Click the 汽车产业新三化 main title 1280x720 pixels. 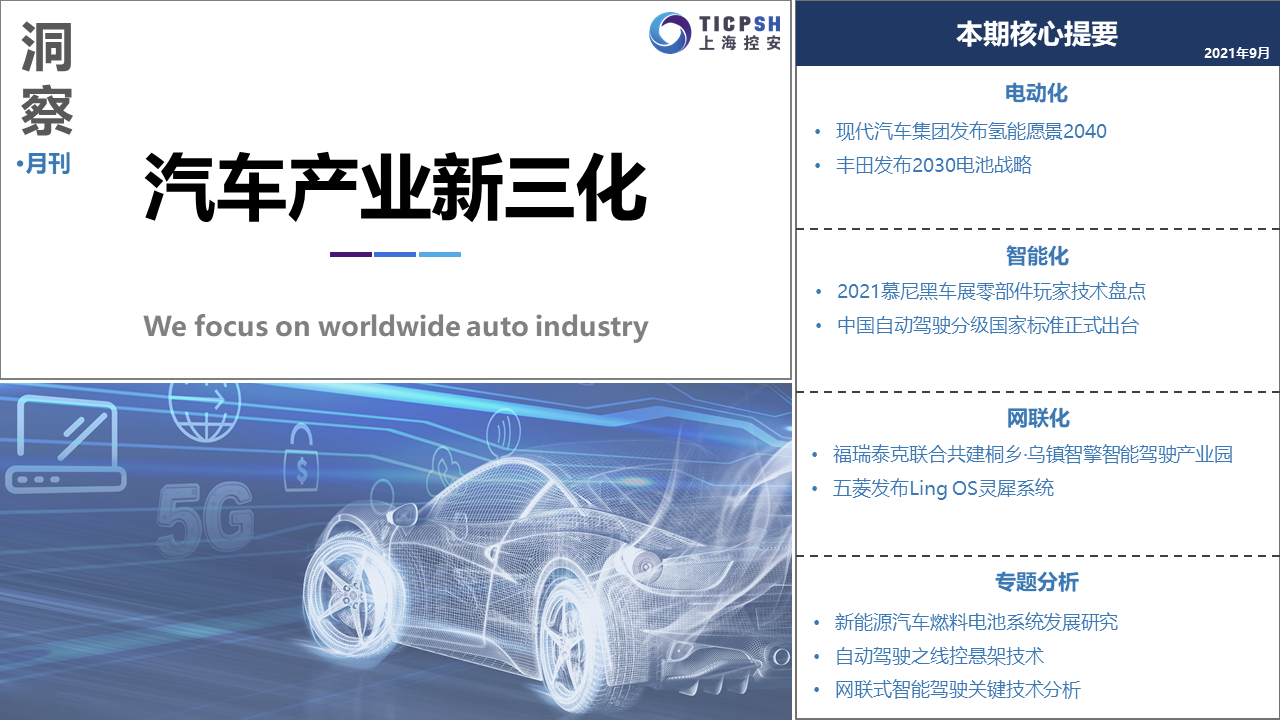click(396, 187)
